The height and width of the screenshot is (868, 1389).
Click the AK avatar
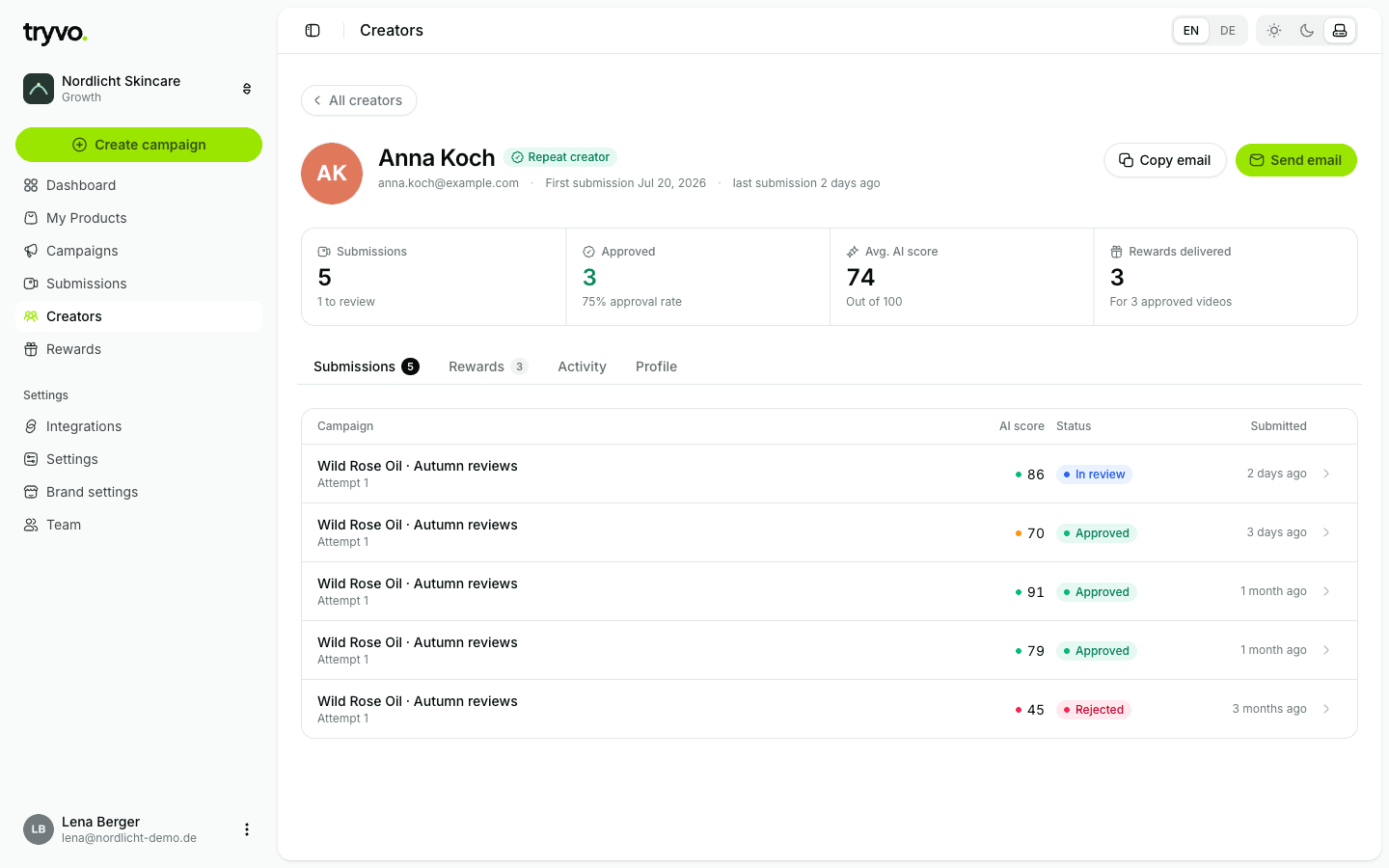pyautogui.click(x=332, y=174)
